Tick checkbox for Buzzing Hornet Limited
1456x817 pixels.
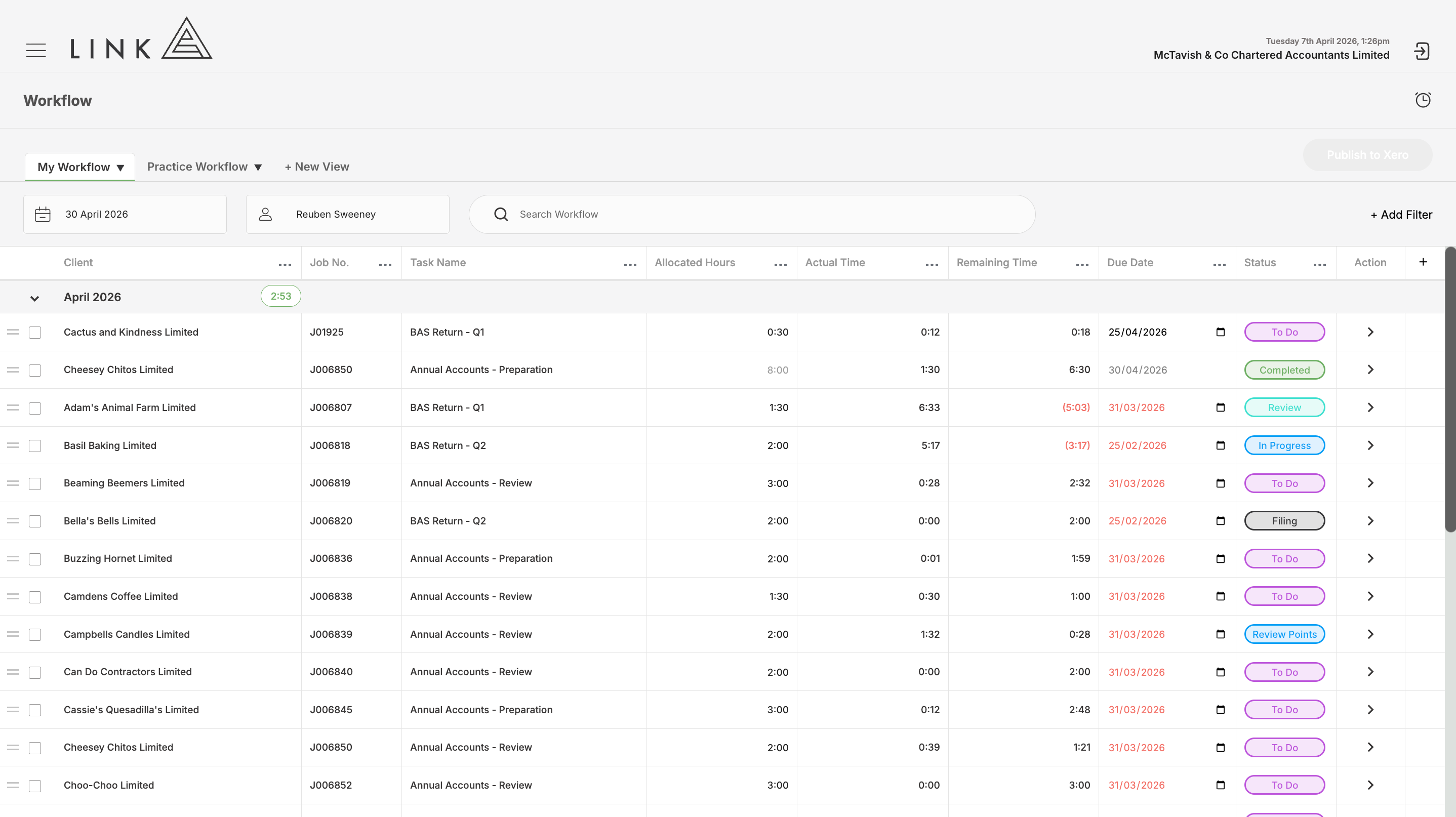coord(35,559)
